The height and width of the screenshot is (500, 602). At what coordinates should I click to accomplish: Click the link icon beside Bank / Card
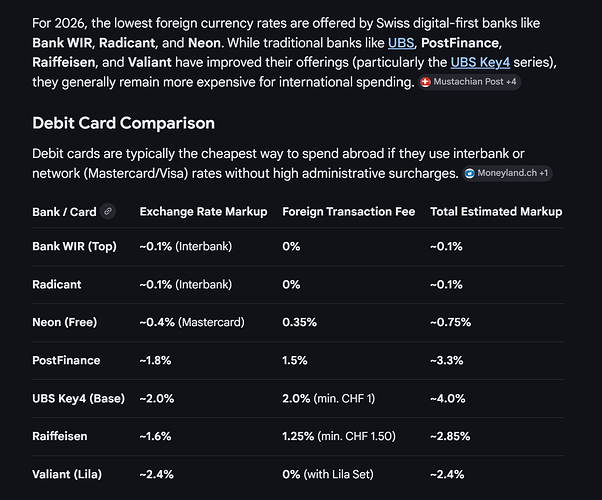tap(107, 211)
